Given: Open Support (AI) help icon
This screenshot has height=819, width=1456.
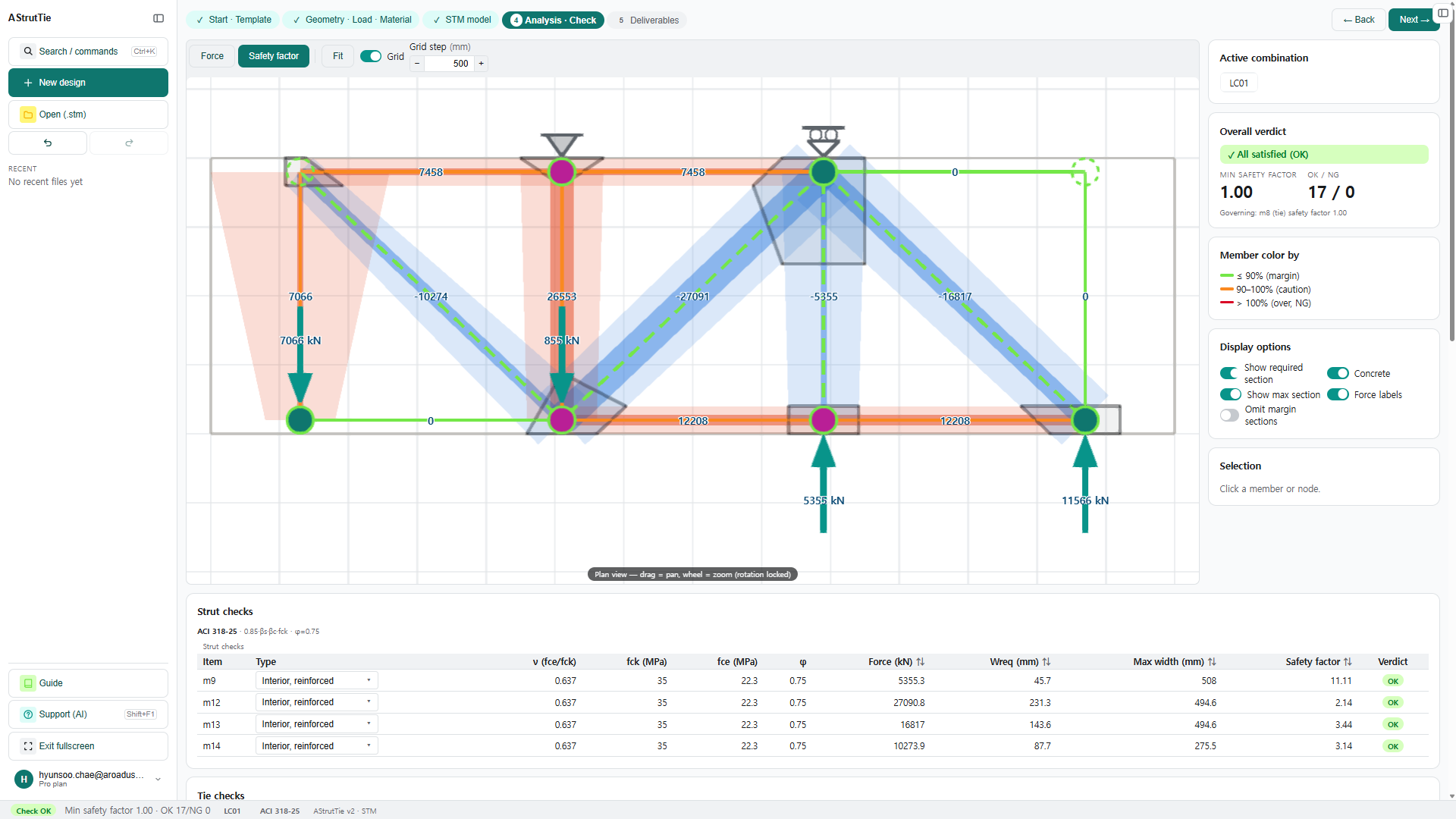Looking at the screenshot, I should 28,714.
